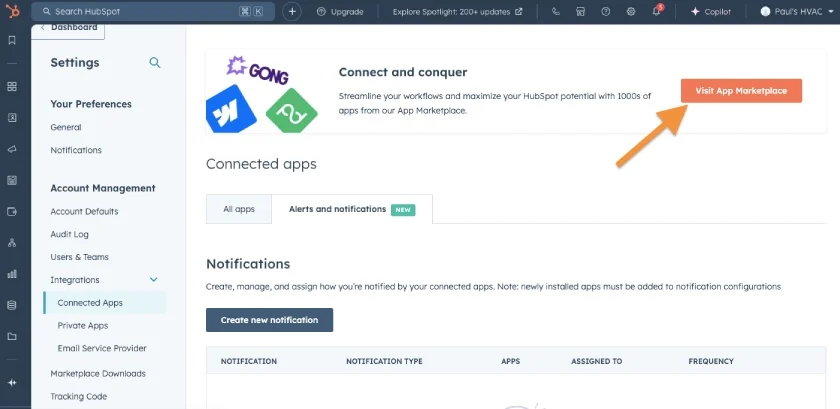
Task: Open the Reporting bar chart icon
Action: (x=12, y=274)
